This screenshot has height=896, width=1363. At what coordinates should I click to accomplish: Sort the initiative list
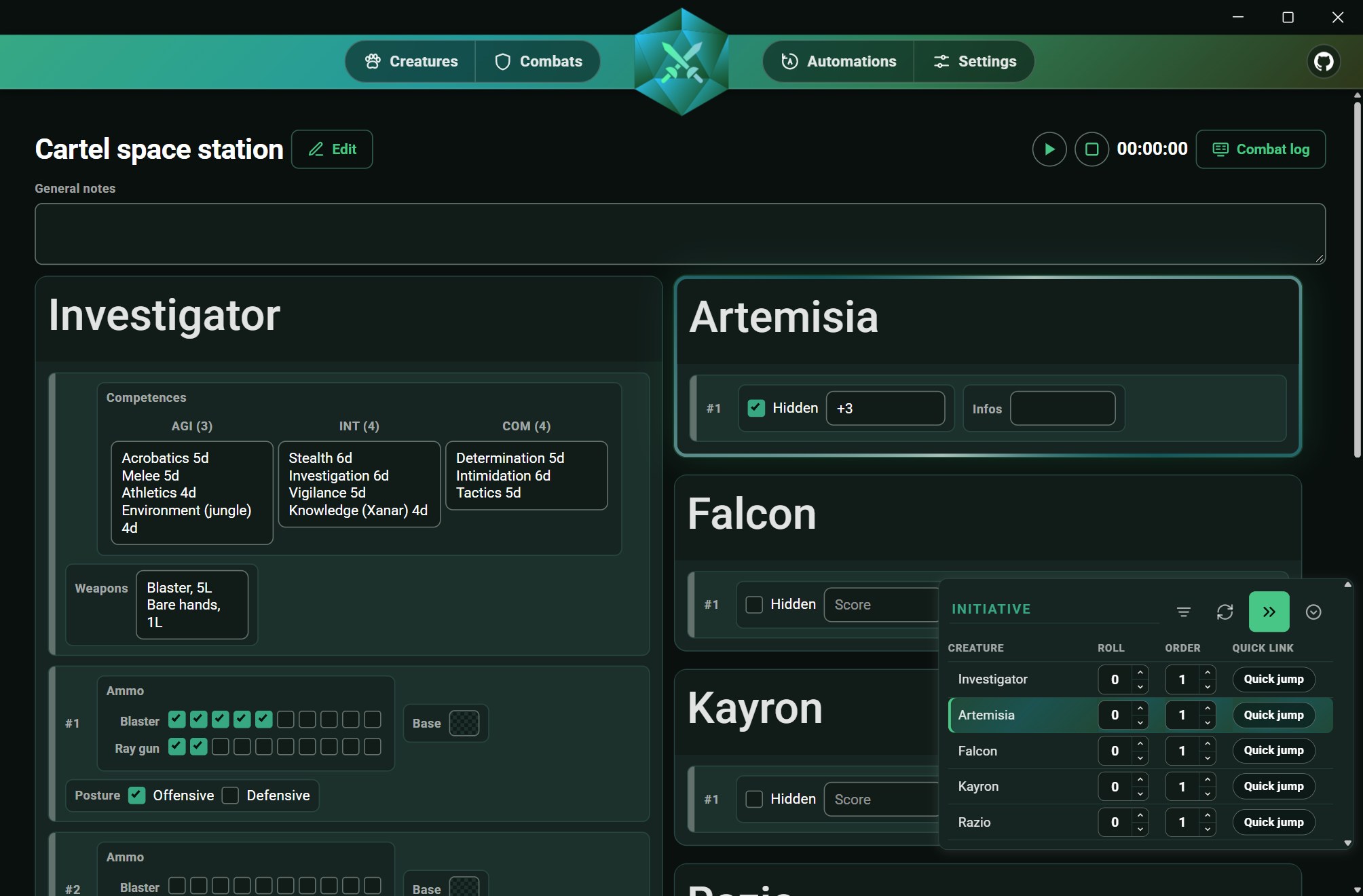1183,612
